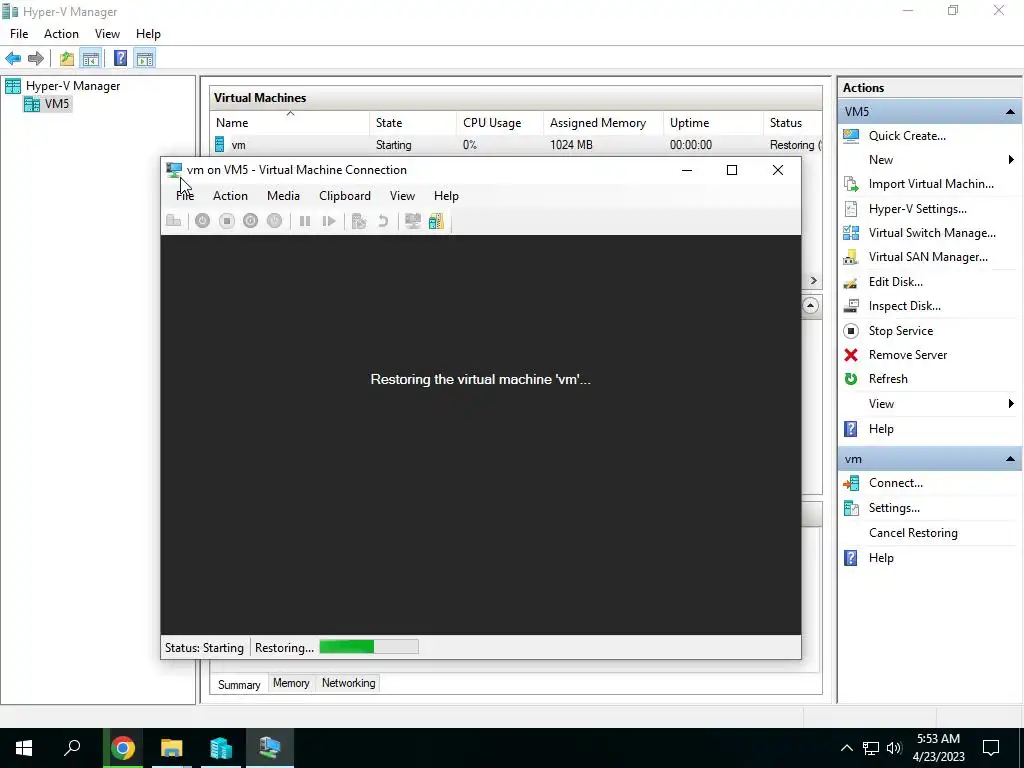Click the Forward arrow in the Hyper-V Manager toolbar

point(36,59)
